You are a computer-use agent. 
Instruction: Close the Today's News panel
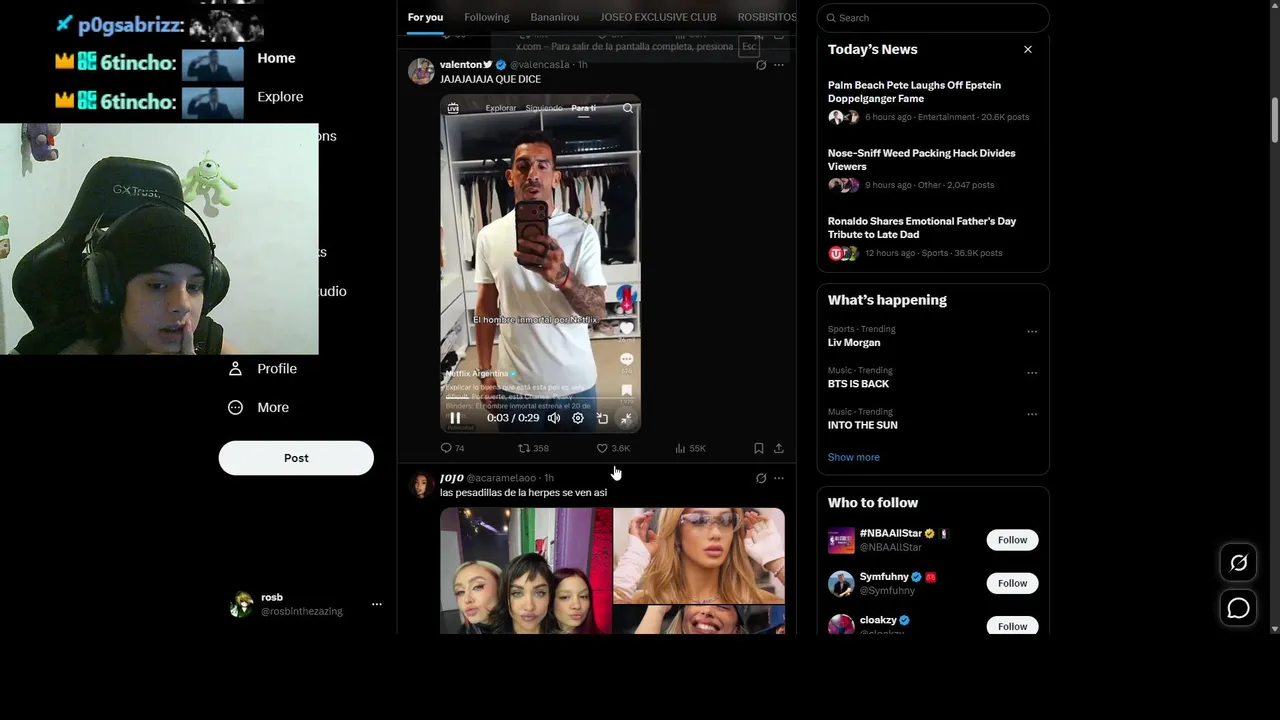(1027, 49)
